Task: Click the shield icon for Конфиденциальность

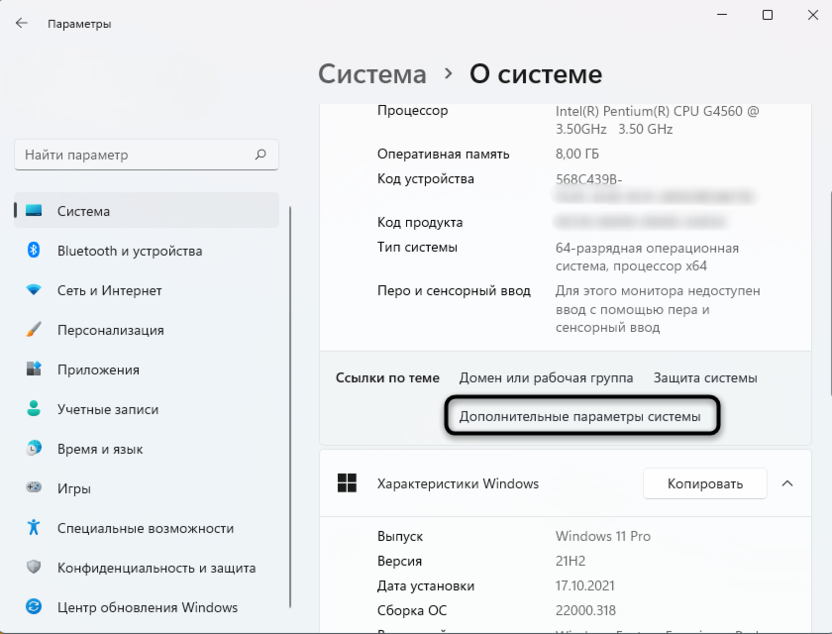Action: (34, 567)
